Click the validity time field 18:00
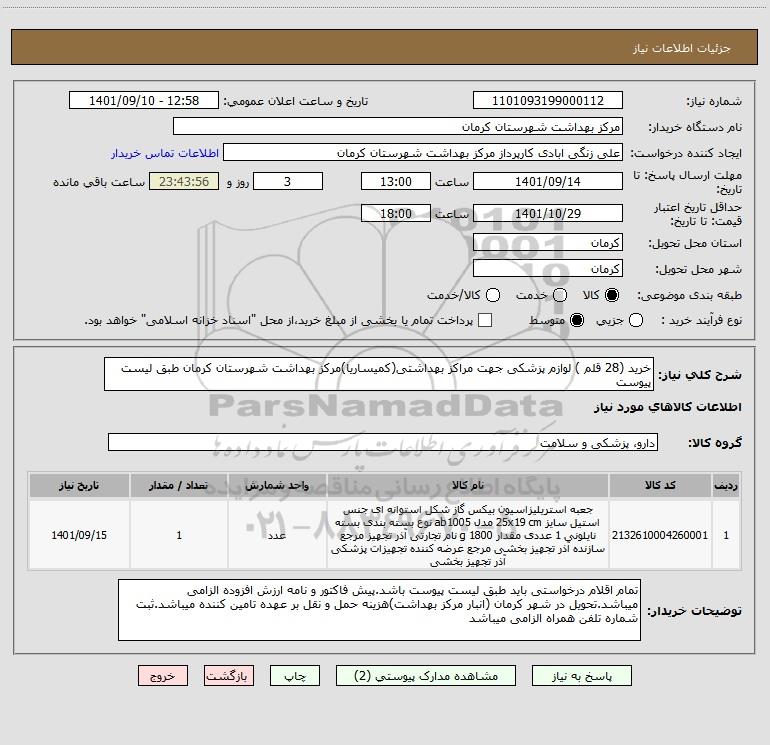The height and width of the screenshot is (745, 770). 396,213
